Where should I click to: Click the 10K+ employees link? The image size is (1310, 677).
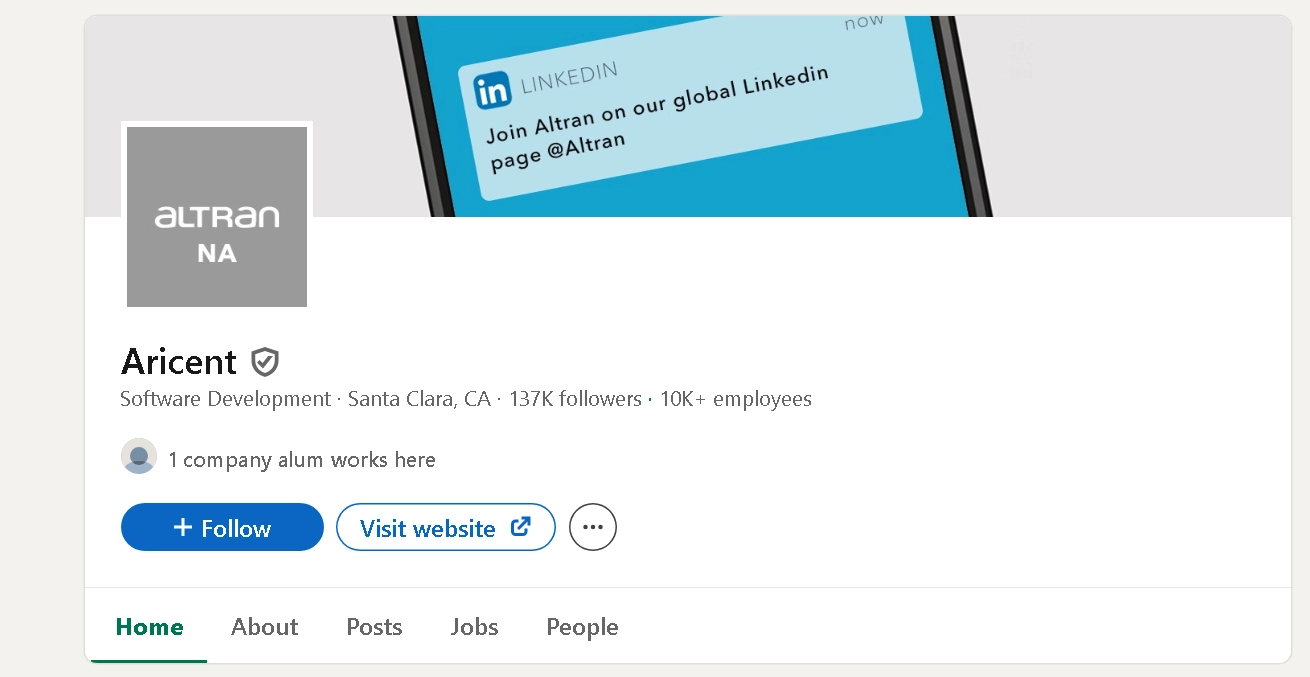(x=735, y=400)
